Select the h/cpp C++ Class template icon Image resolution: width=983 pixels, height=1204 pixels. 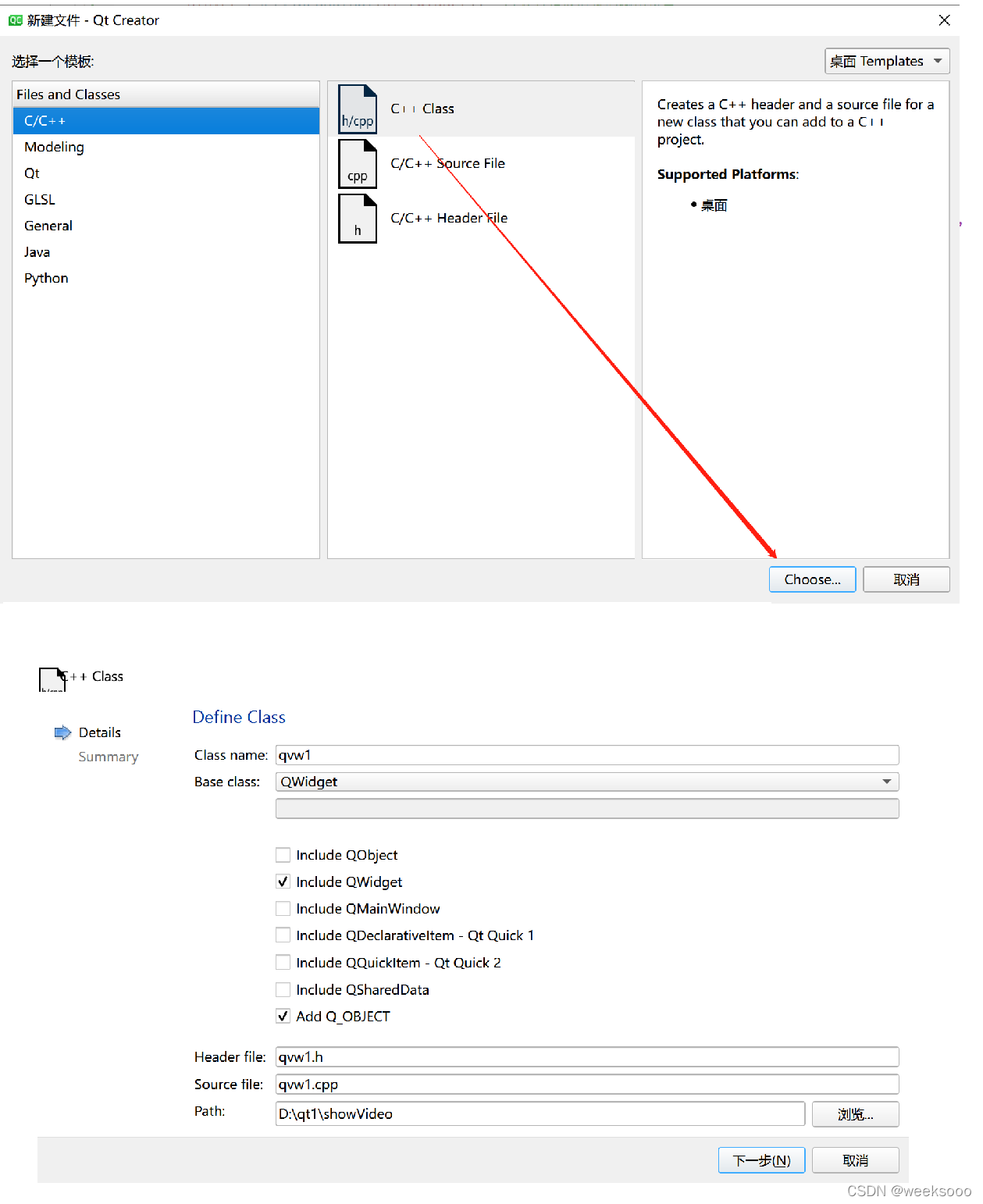(x=358, y=109)
